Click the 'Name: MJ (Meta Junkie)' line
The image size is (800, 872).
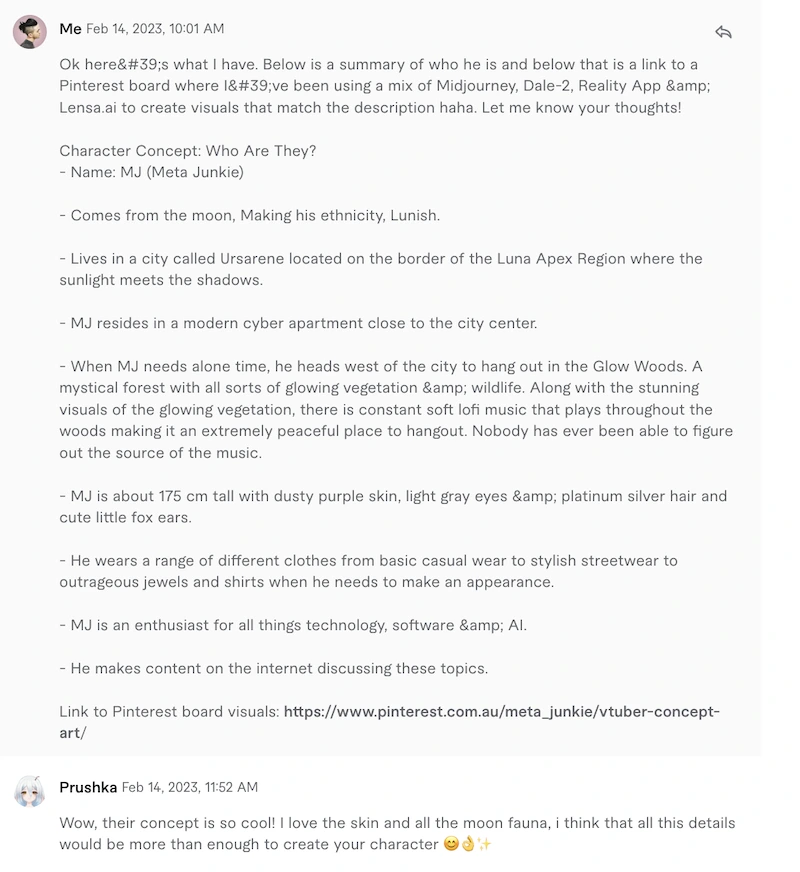(x=152, y=172)
